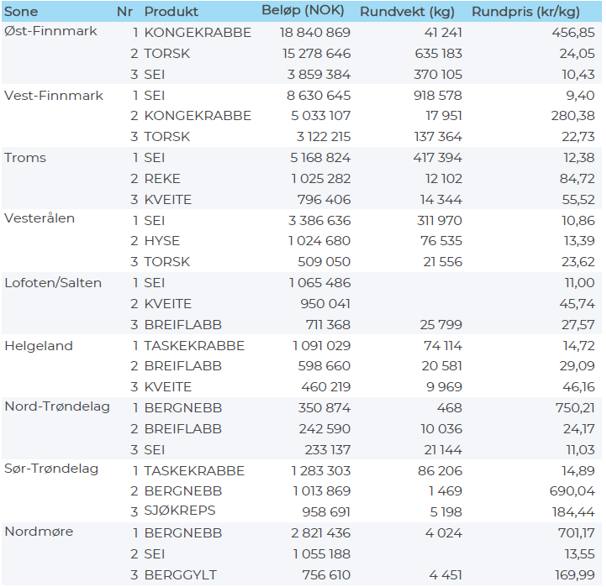
Task: Click the Helgeland zone cell
Action: (37, 345)
